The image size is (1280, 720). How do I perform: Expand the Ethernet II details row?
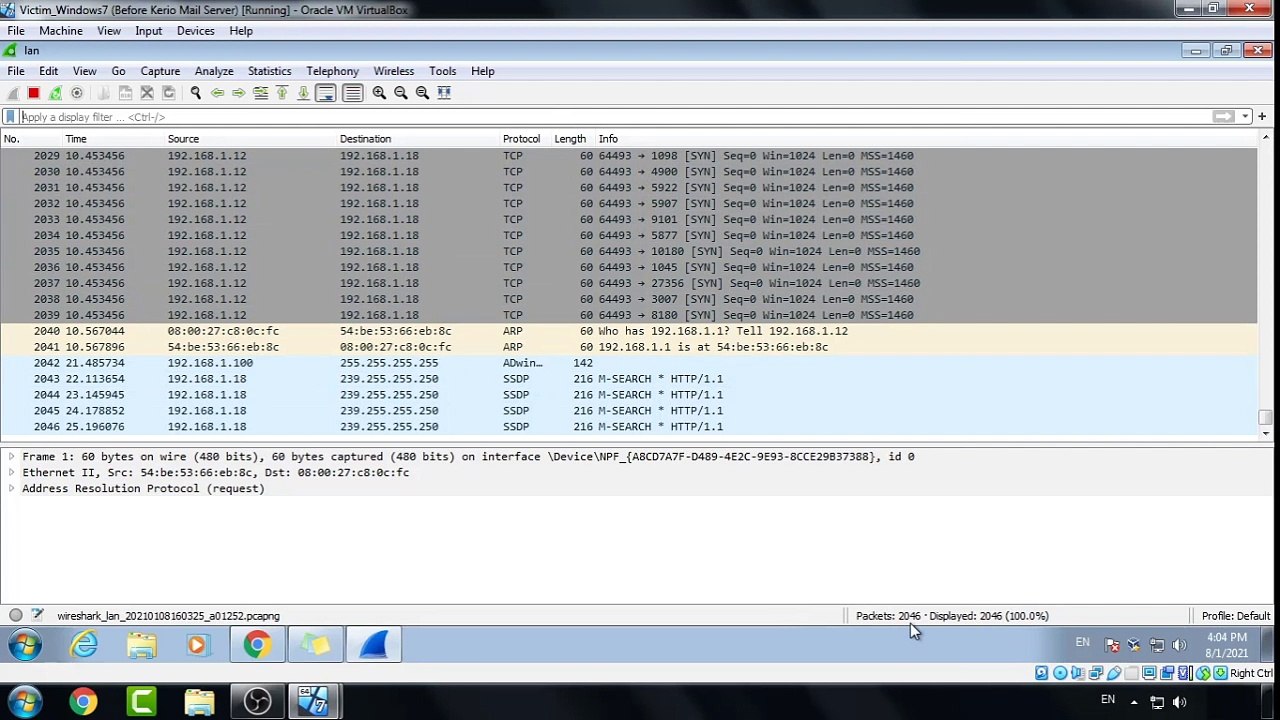(x=11, y=473)
